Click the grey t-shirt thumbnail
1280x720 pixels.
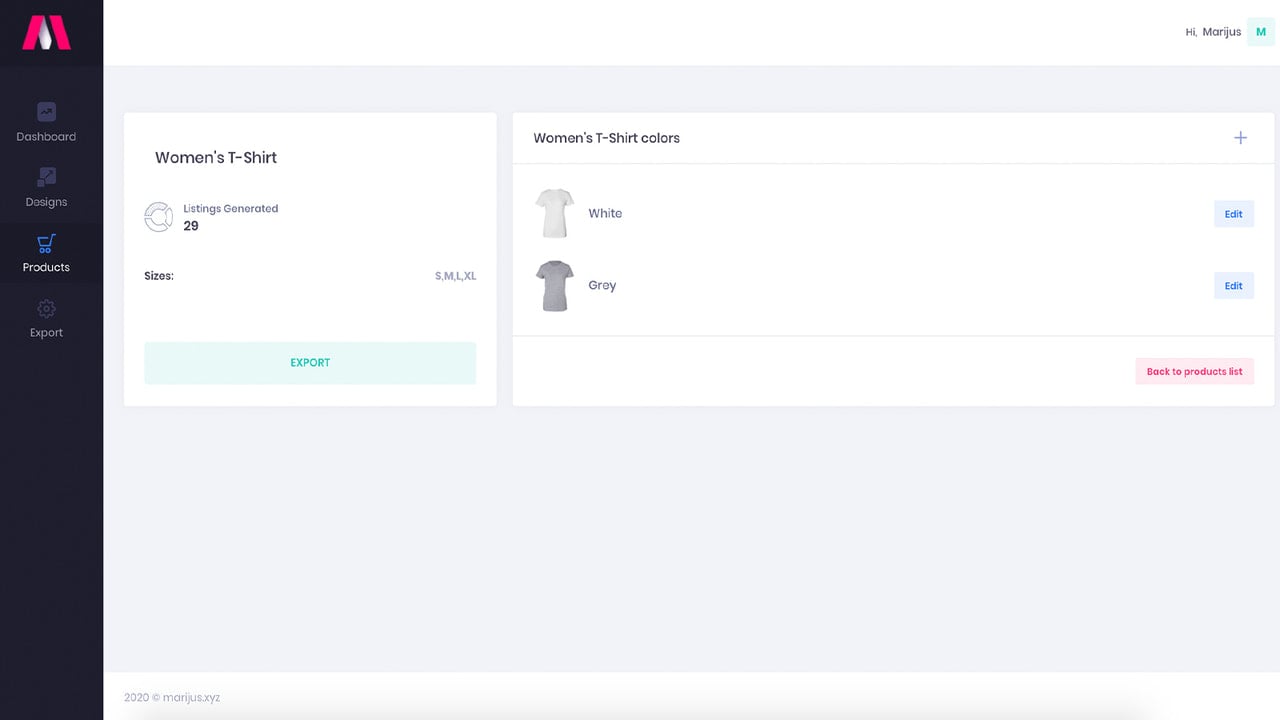point(554,286)
